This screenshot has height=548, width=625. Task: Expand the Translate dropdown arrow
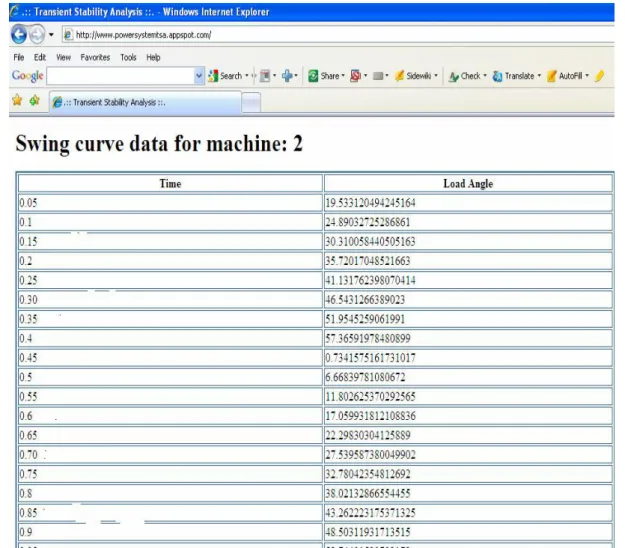click(x=539, y=75)
